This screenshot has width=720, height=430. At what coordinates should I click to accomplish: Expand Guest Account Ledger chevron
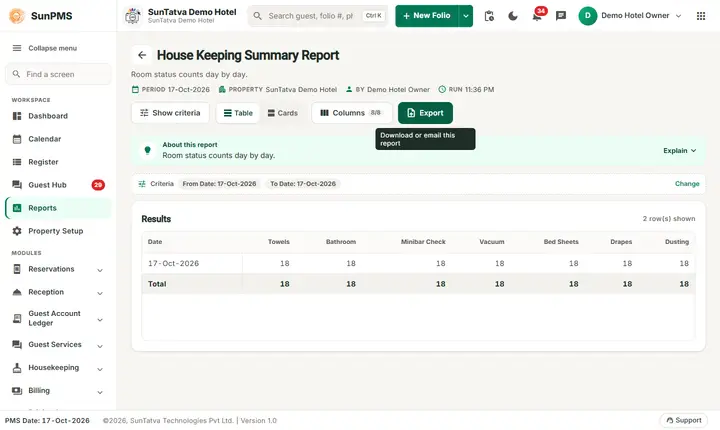[x=100, y=320]
